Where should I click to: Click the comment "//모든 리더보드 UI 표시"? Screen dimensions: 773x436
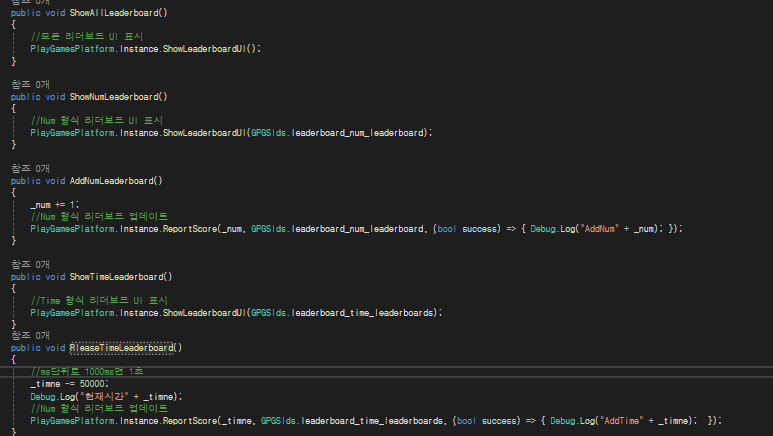[x=86, y=36]
